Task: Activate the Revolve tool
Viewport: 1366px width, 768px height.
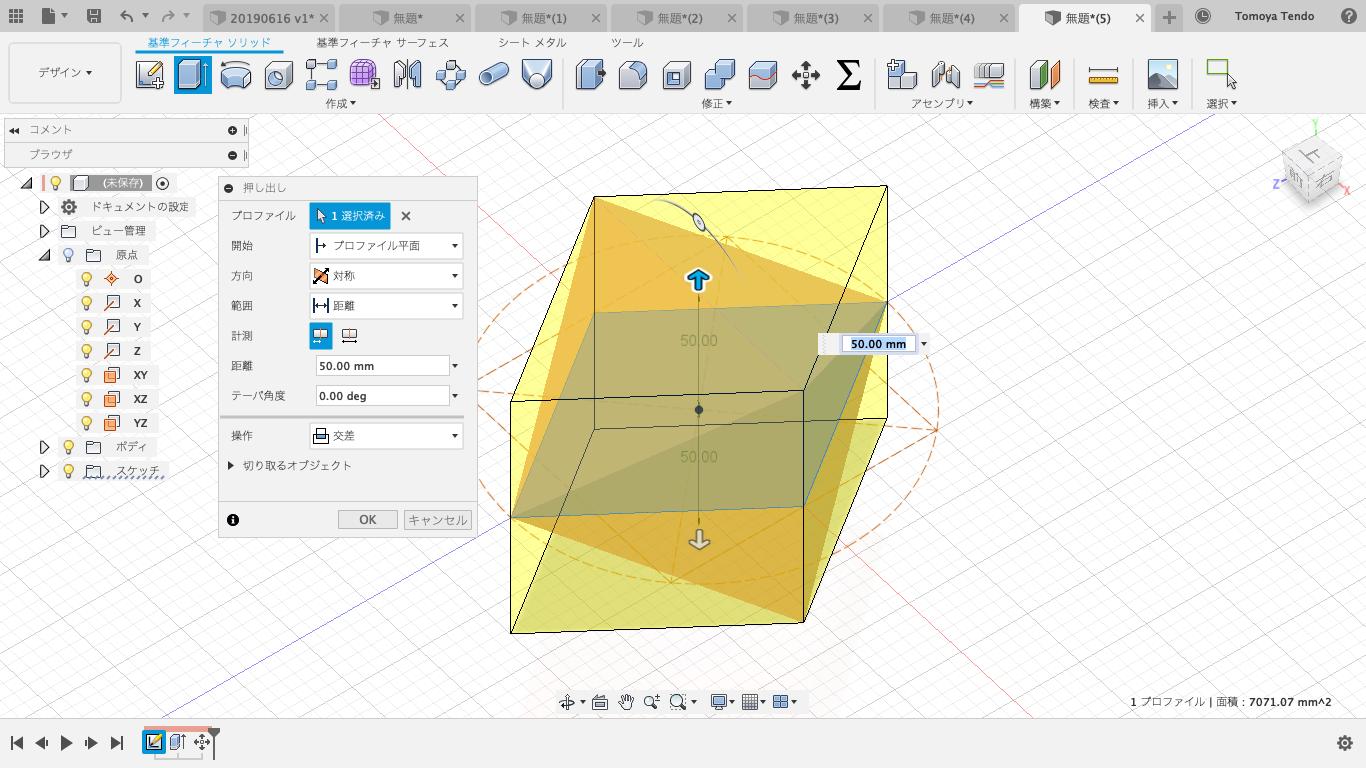Action: [x=236, y=75]
